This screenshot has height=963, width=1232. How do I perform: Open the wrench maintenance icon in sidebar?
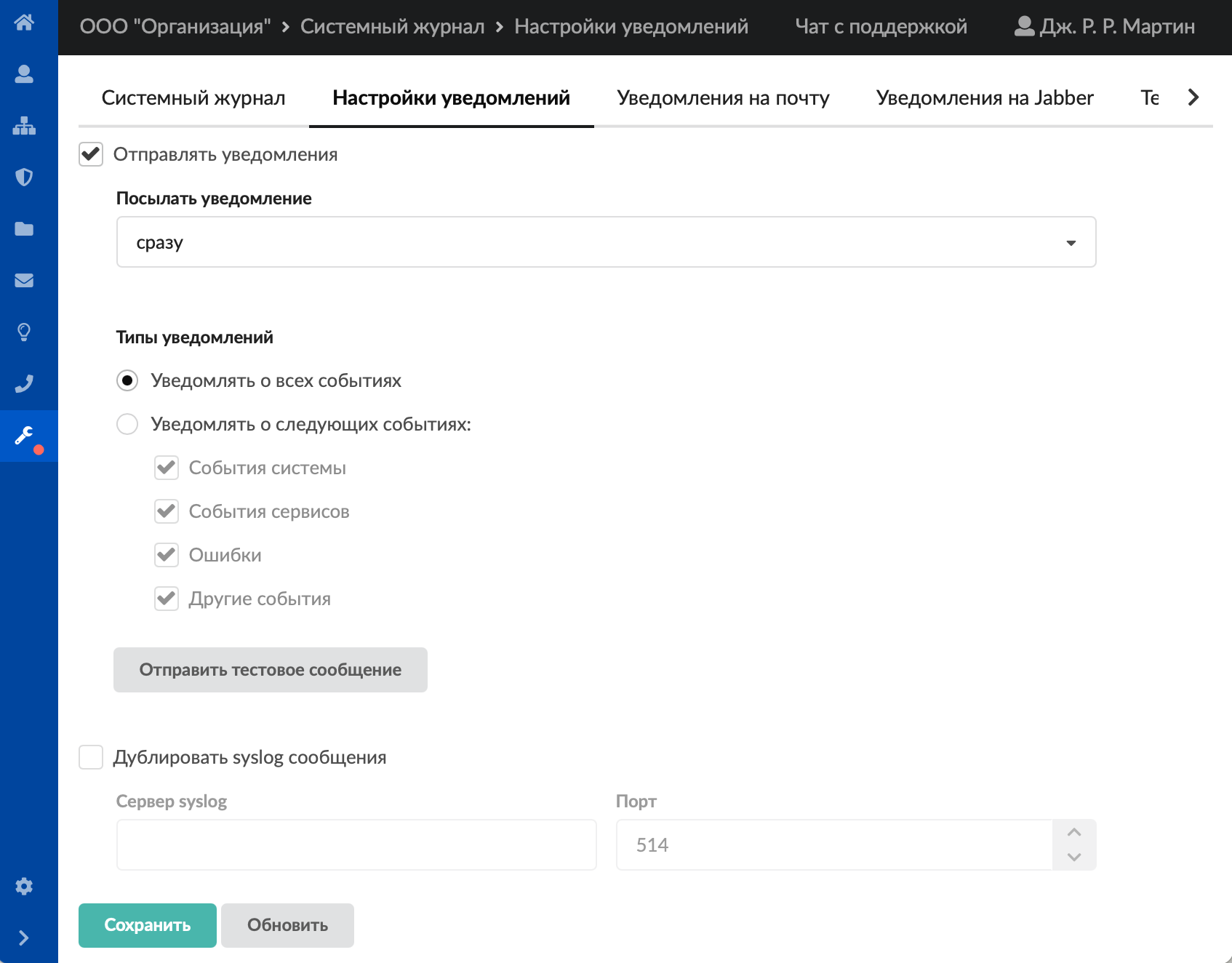[24, 436]
